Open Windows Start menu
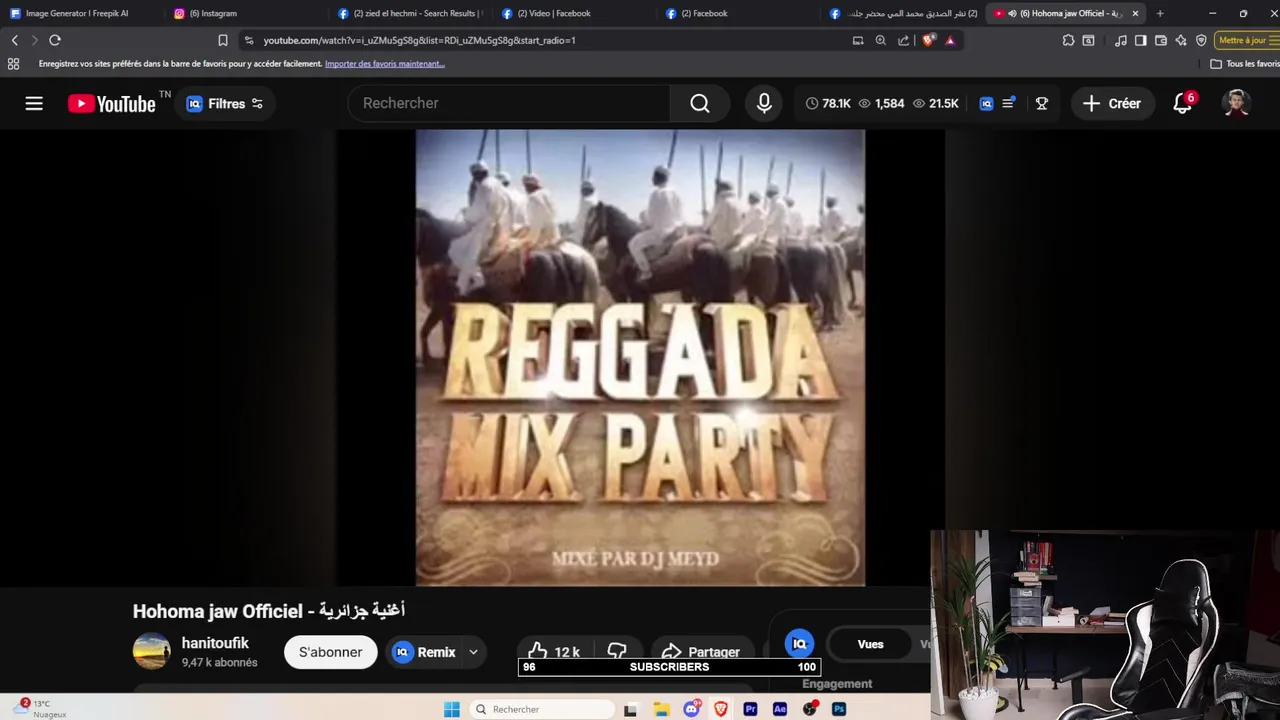The image size is (1280, 720). point(451,709)
